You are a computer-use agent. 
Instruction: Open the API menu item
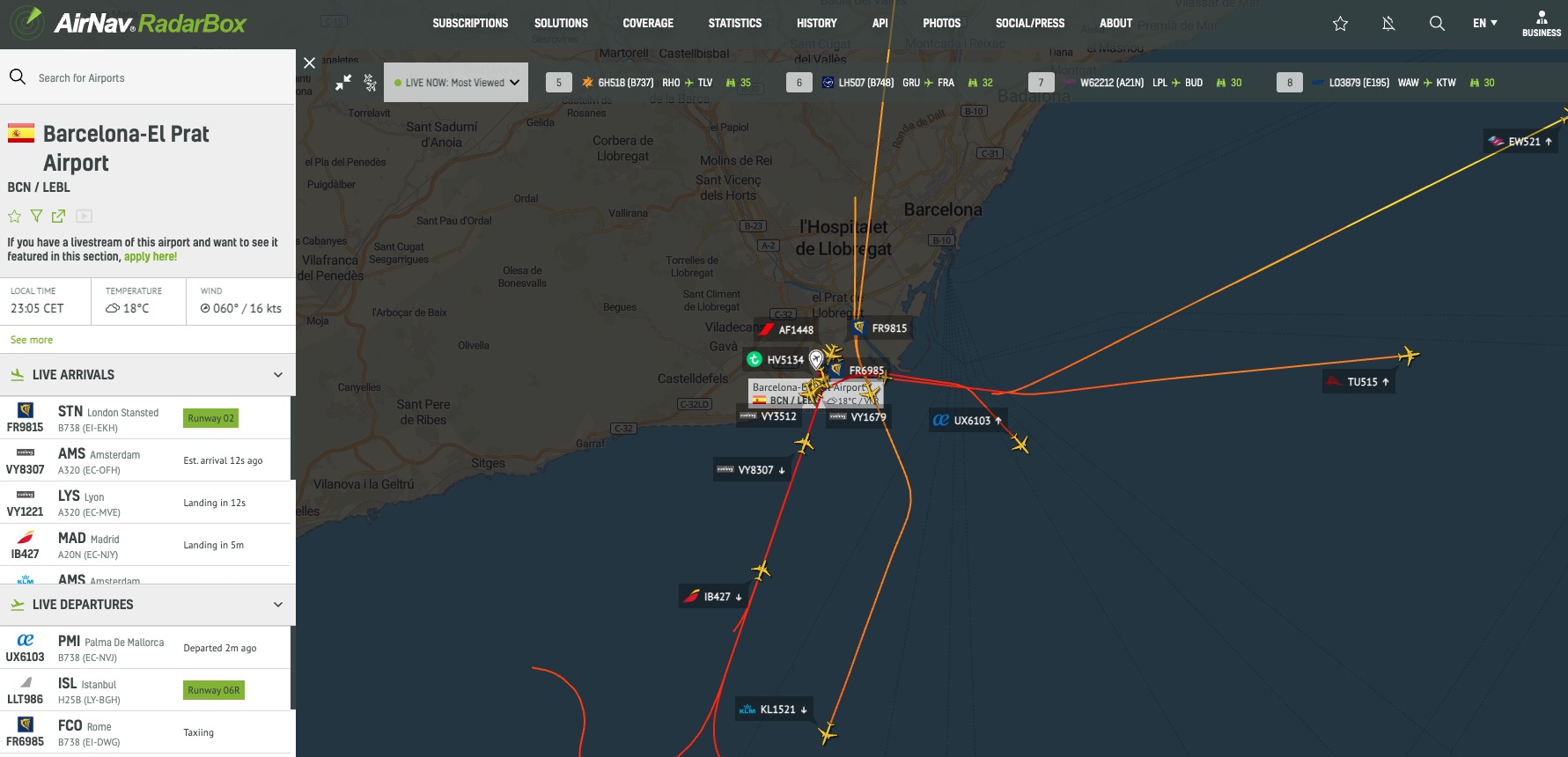(880, 24)
